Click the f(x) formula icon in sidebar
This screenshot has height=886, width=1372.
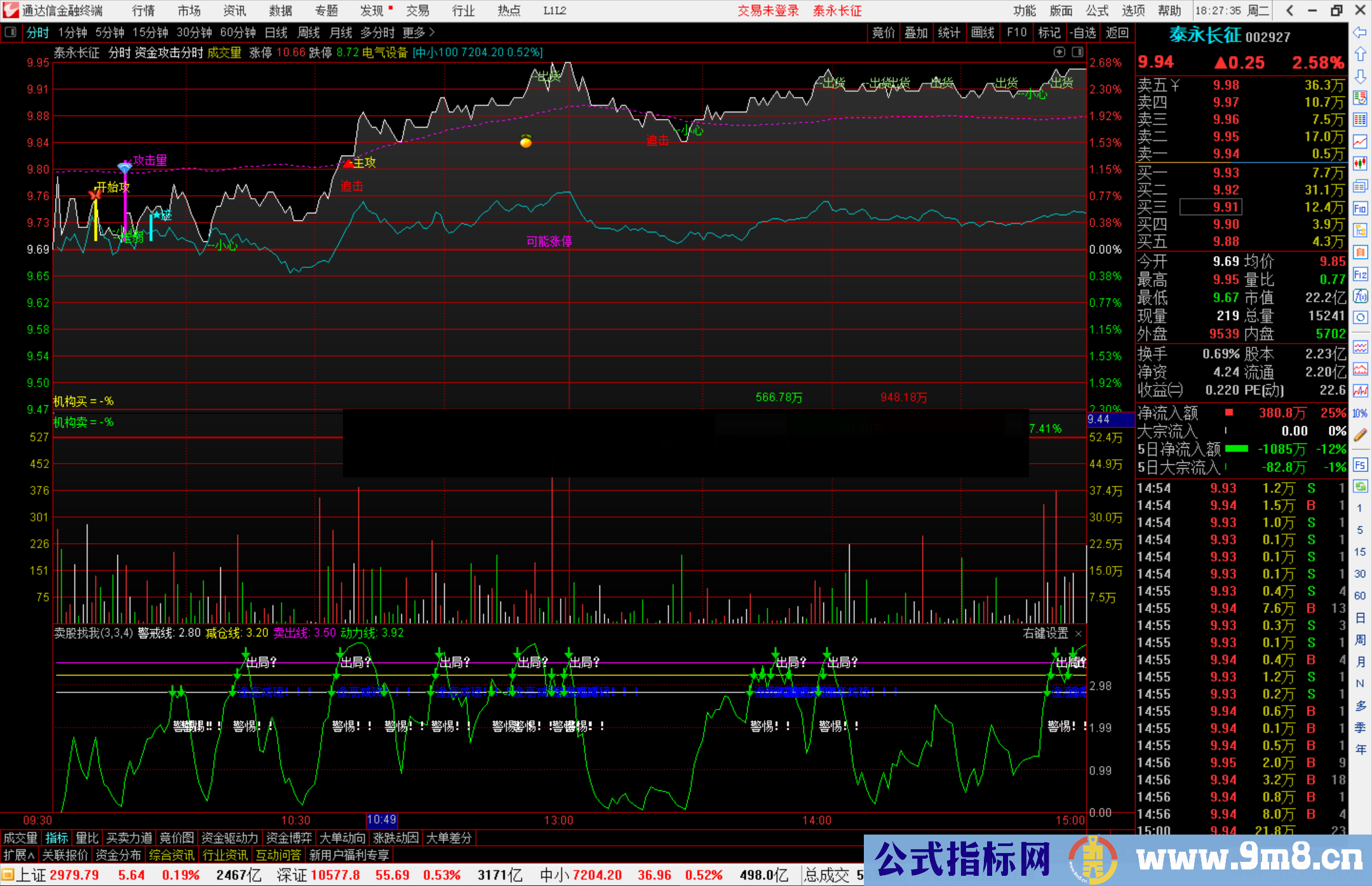click(1360, 296)
